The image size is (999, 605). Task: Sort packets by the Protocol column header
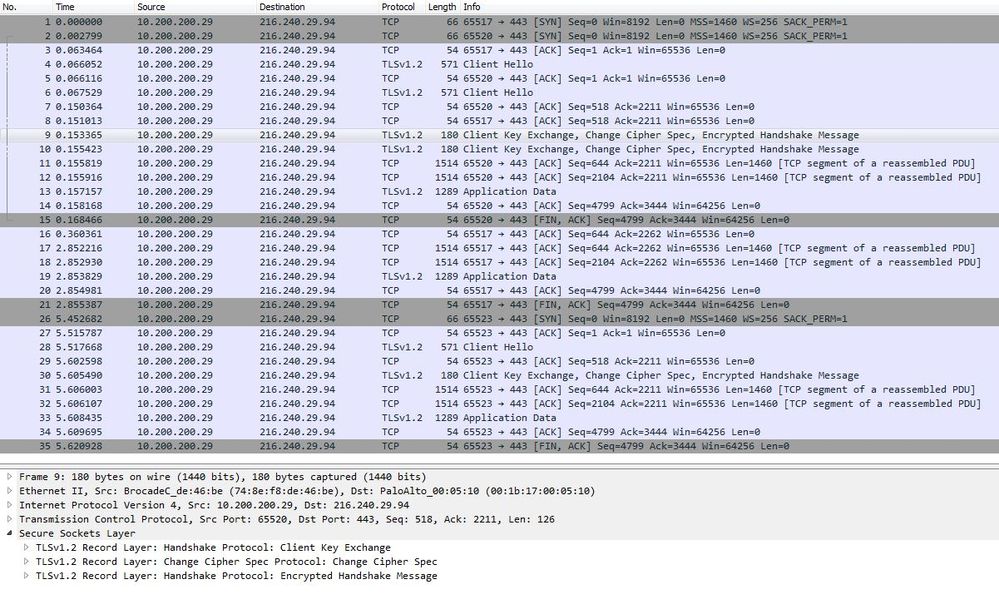click(x=398, y=7)
